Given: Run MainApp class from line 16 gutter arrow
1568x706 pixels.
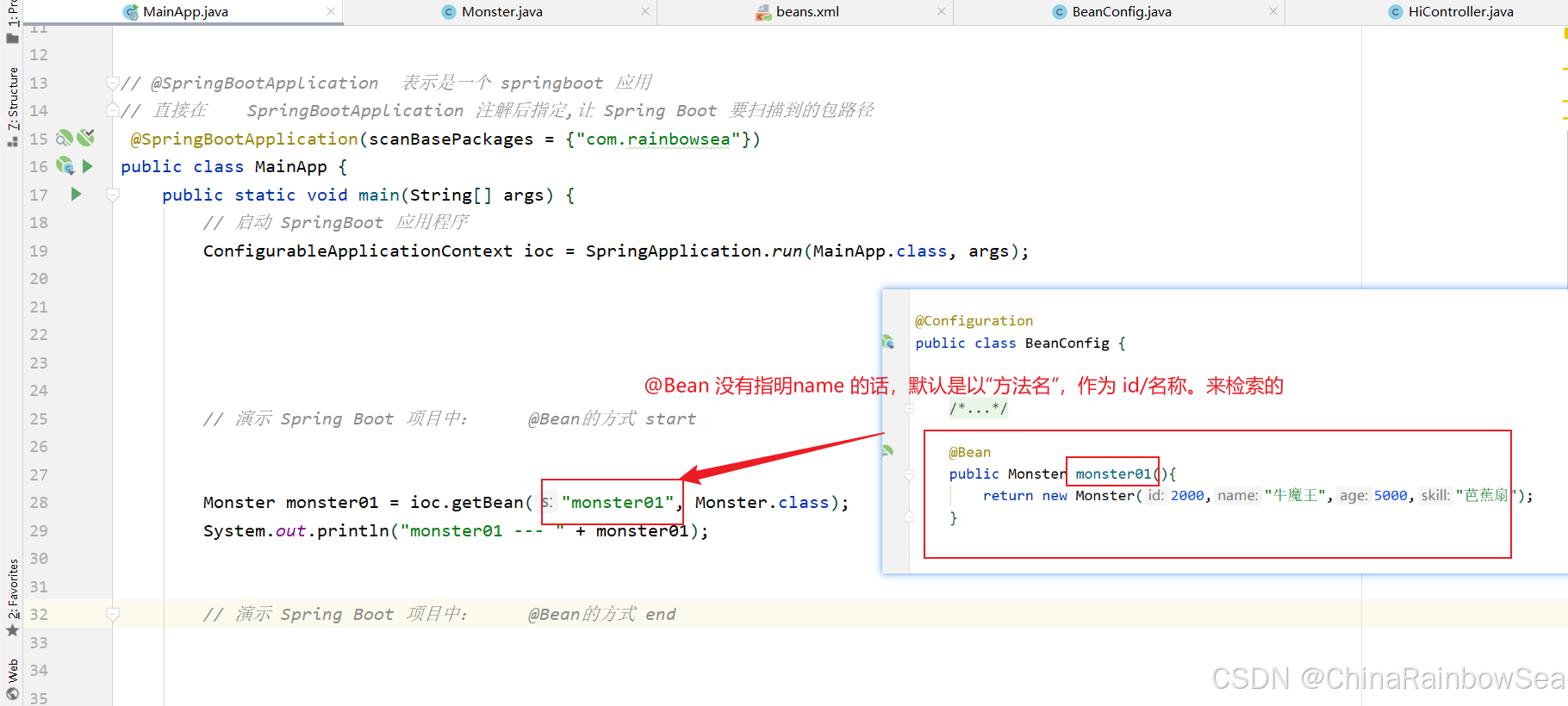Looking at the screenshot, I should click(87, 166).
